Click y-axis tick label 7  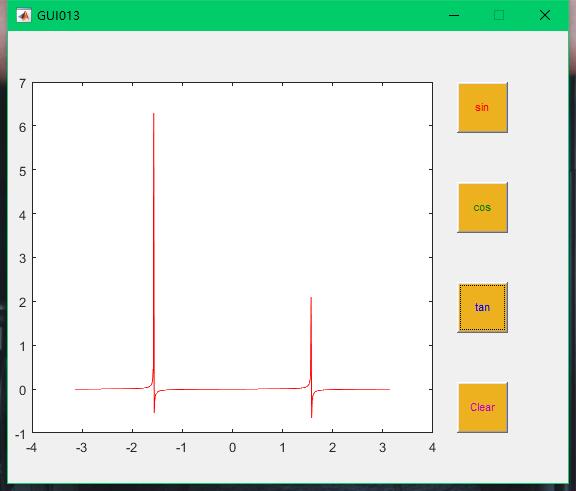(x=23, y=84)
